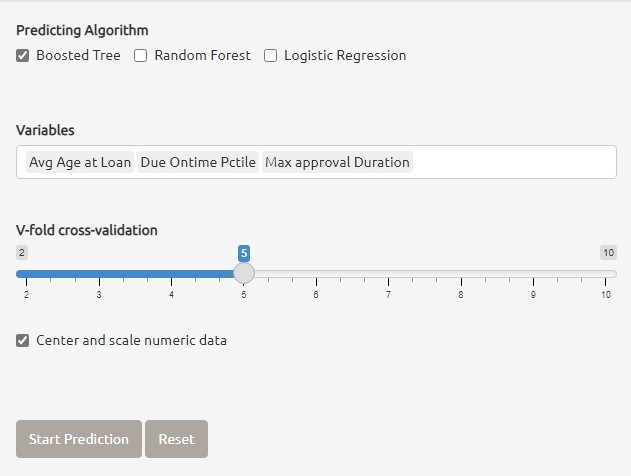Set cross-validation slider to tick 4
The height and width of the screenshot is (476, 631).
(x=171, y=274)
